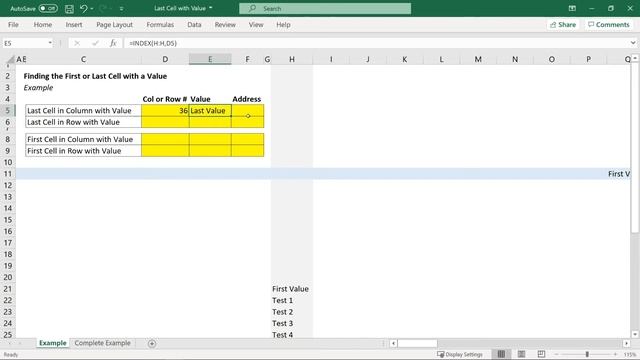Viewport: 640px width, 360px height.
Task: Open the Undo history dropdown arrow
Action: pyautogui.click(x=92, y=9)
